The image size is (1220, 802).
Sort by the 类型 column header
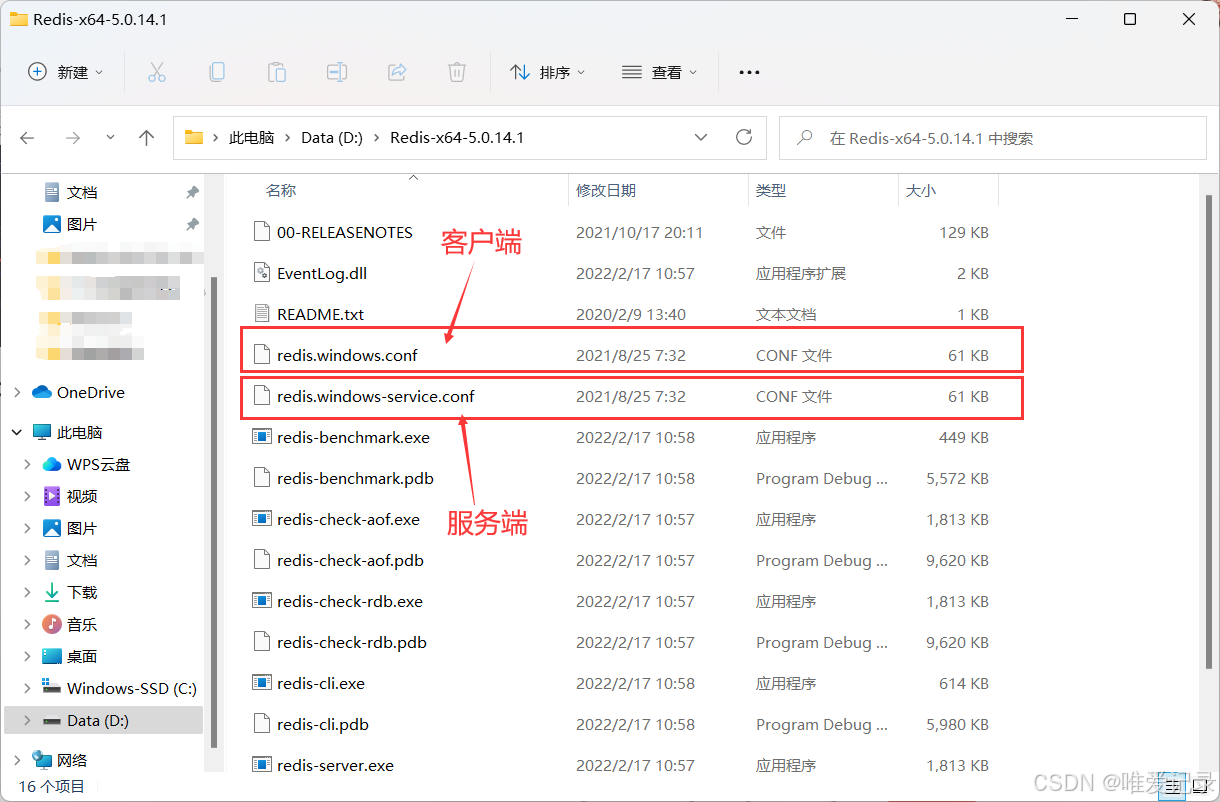771,190
